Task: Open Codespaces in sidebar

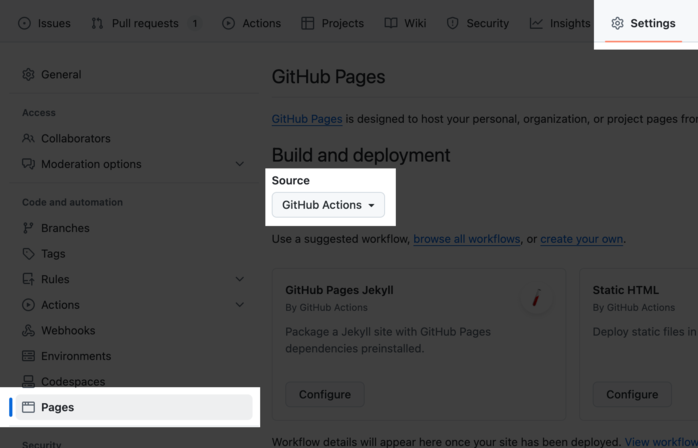Action: tap(134, 382)
